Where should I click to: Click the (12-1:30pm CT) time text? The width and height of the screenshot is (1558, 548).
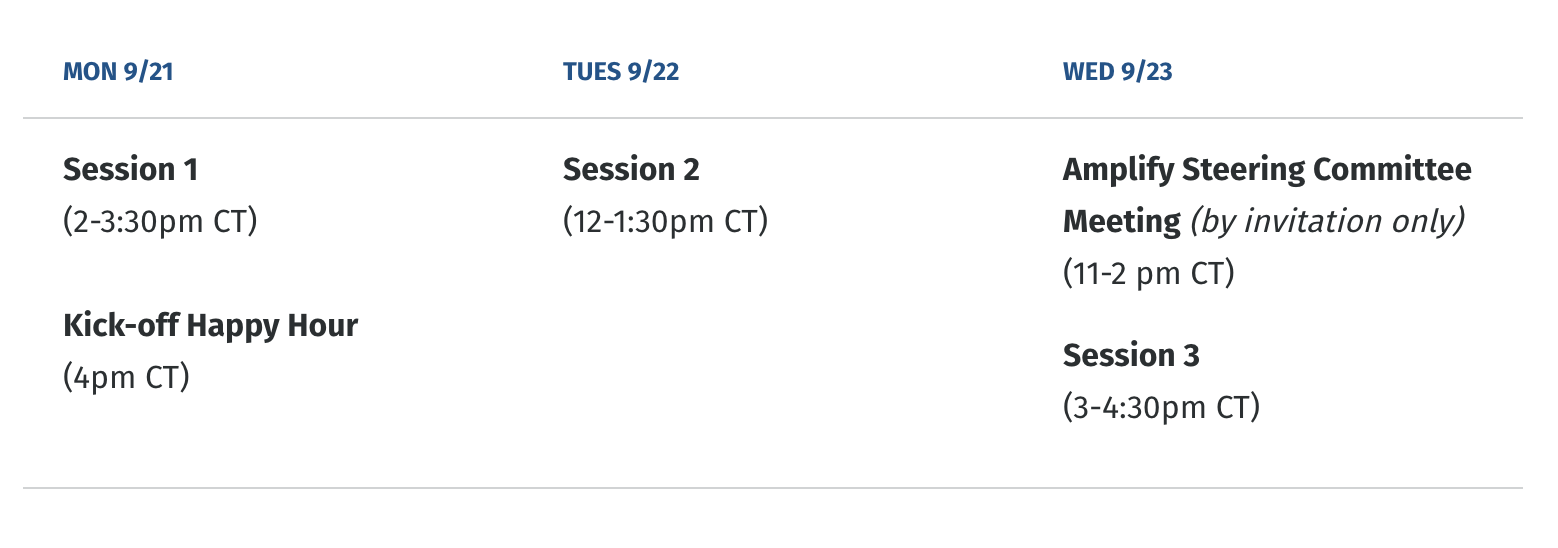(665, 221)
